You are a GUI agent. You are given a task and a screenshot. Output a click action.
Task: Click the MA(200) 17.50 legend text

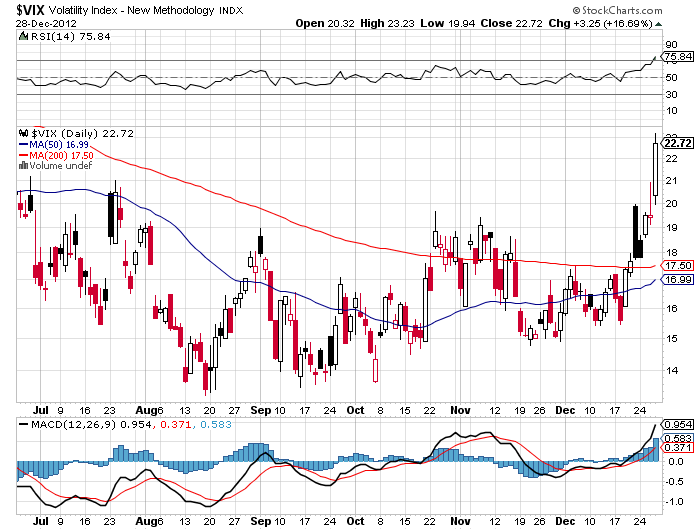pos(61,155)
